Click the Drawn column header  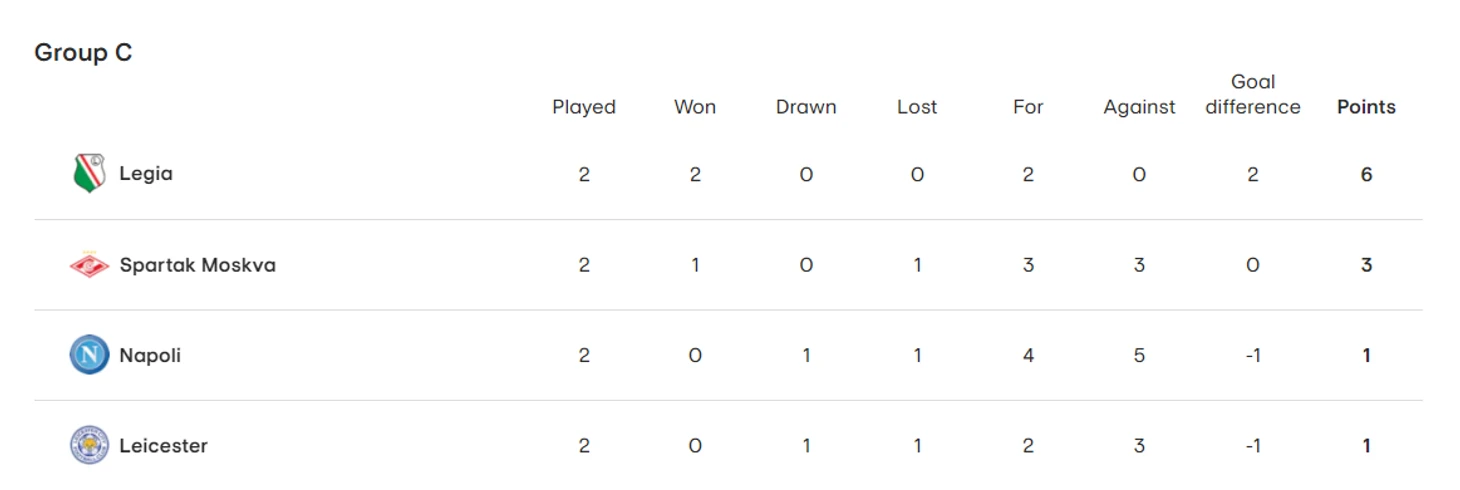tap(806, 107)
